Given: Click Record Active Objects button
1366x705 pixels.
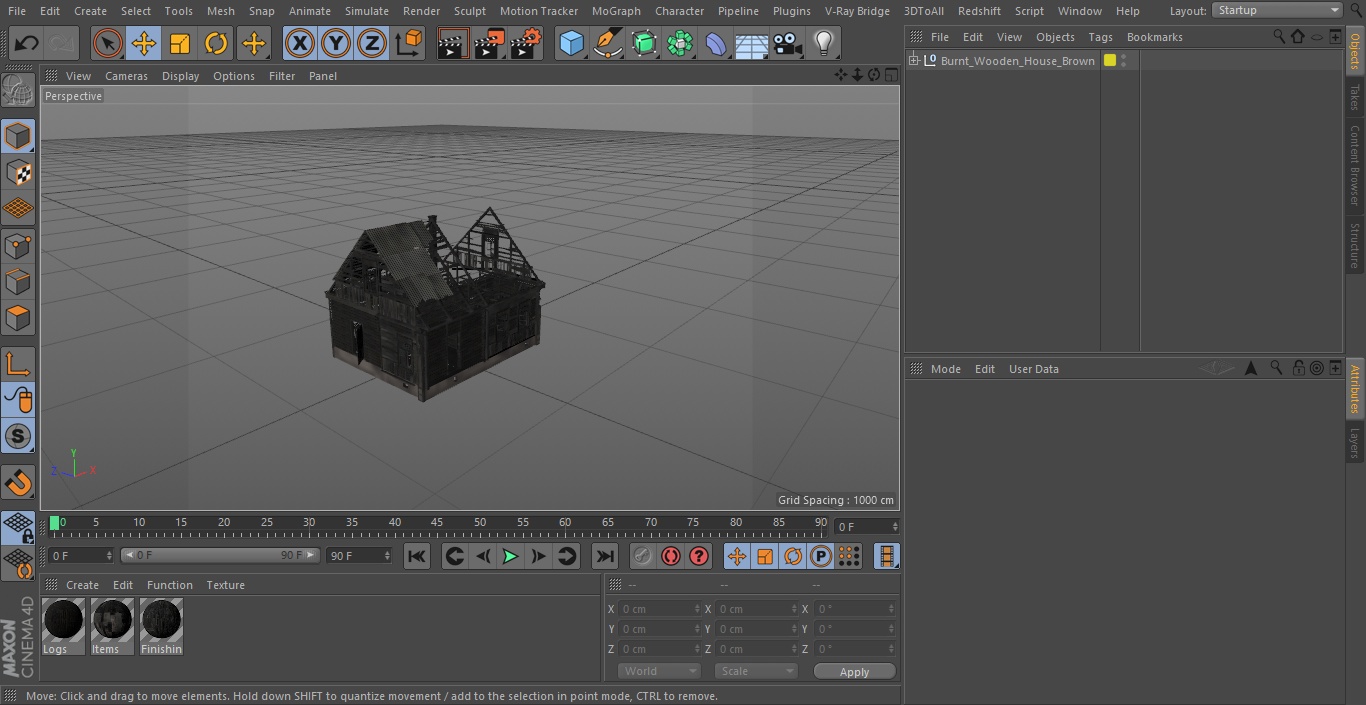Looking at the screenshot, I should 643,556.
